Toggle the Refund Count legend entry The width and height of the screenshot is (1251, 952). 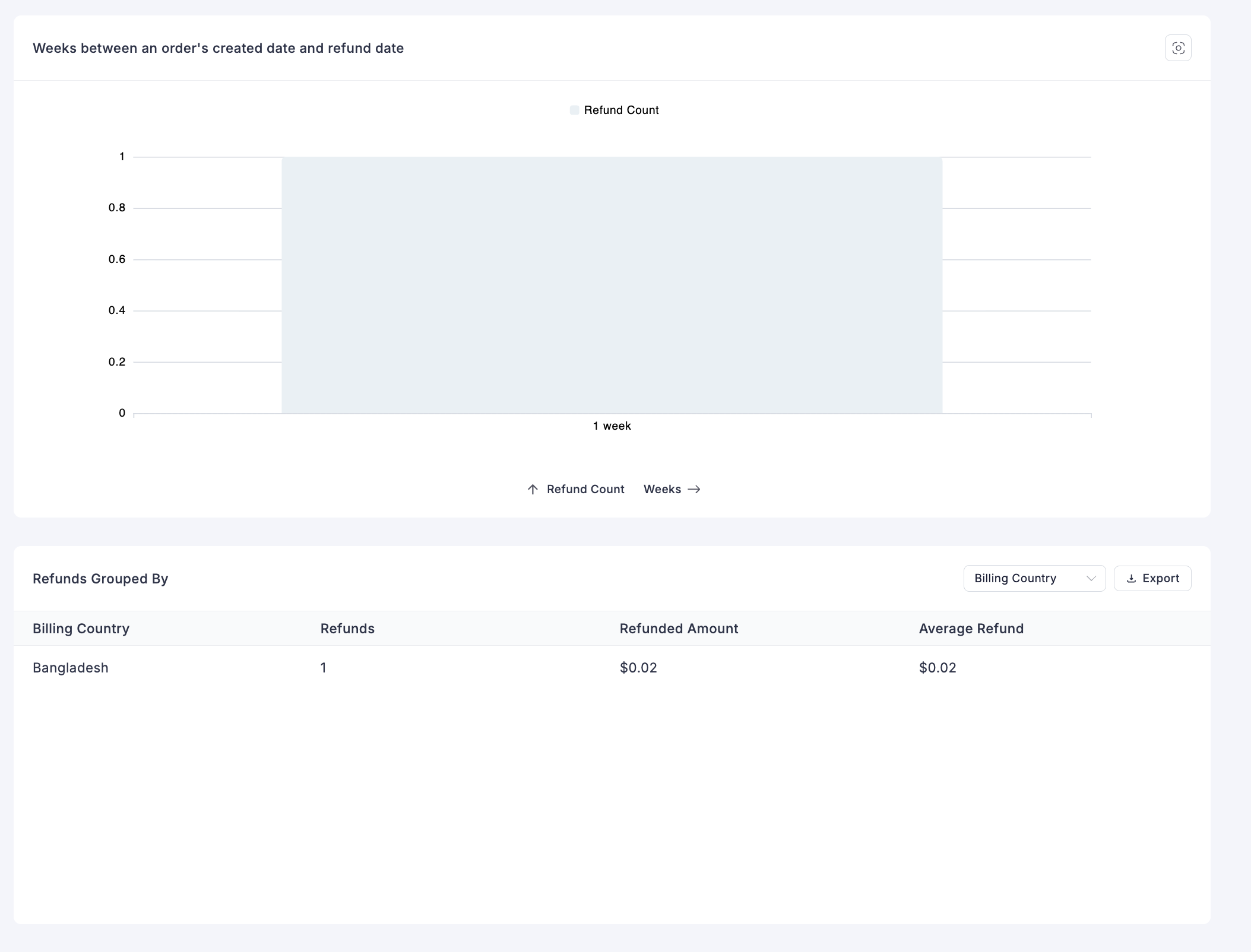point(615,110)
